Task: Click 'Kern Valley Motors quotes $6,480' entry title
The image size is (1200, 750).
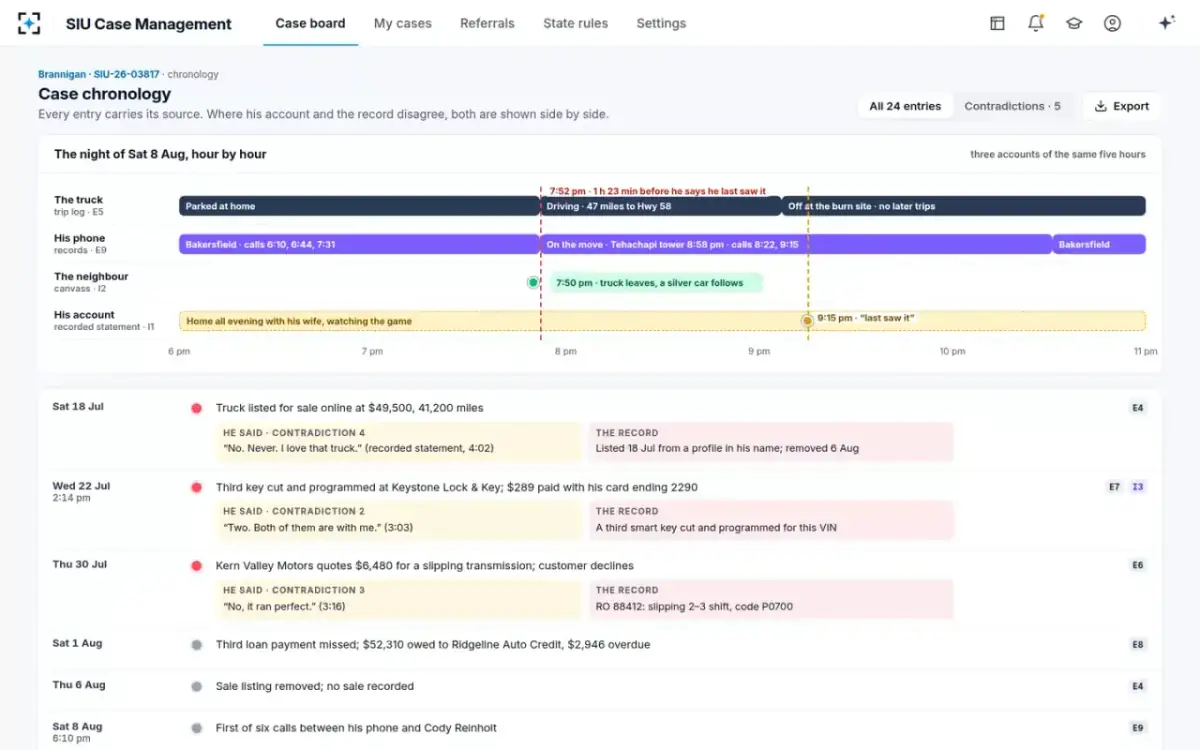Action: [x=425, y=565]
